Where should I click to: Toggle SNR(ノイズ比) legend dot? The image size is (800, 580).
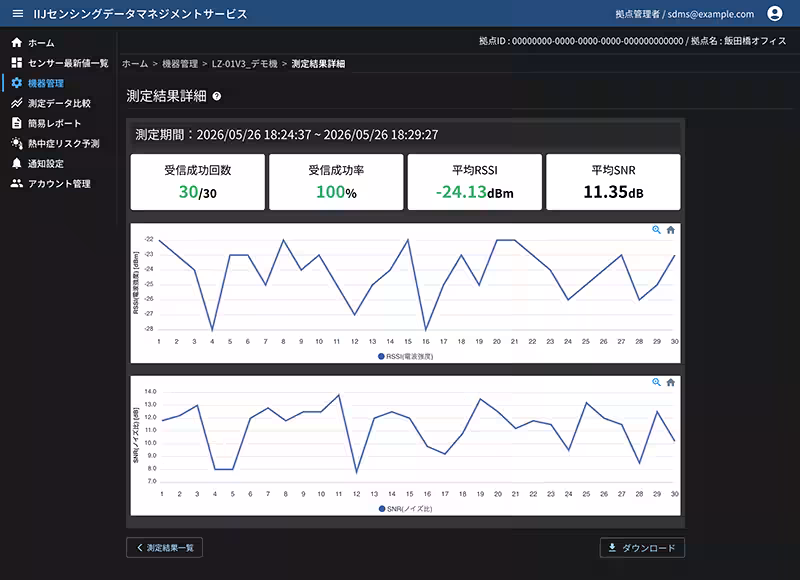(x=382, y=509)
